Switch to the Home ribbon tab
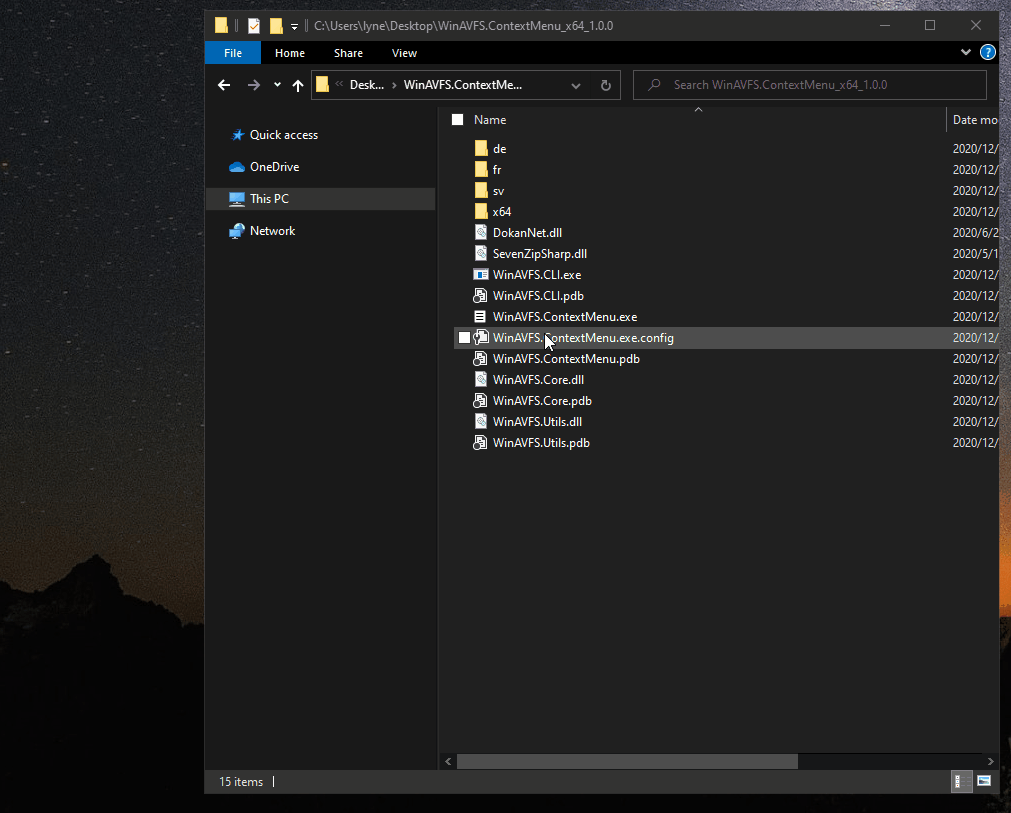 tap(290, 53)
